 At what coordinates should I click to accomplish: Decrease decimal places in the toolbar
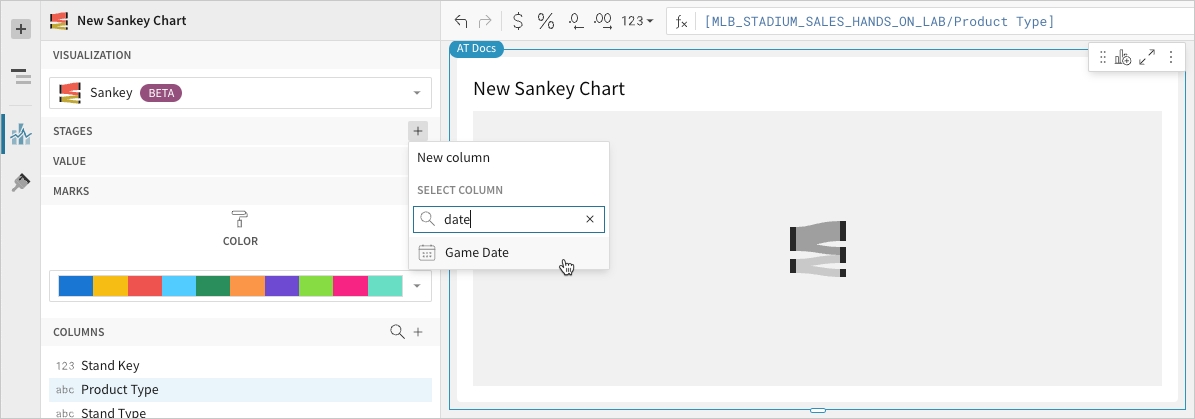(575, 21)
